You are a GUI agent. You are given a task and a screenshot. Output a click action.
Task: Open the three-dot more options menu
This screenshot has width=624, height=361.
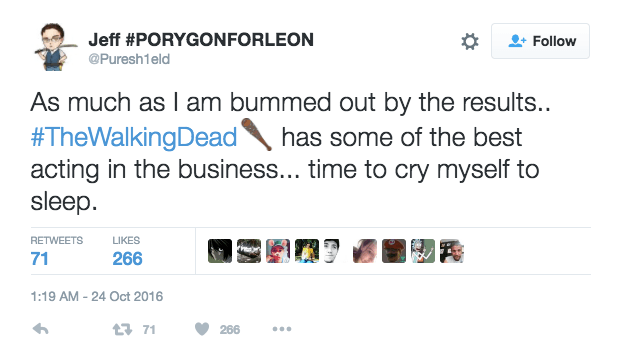[x=282, y=329]
